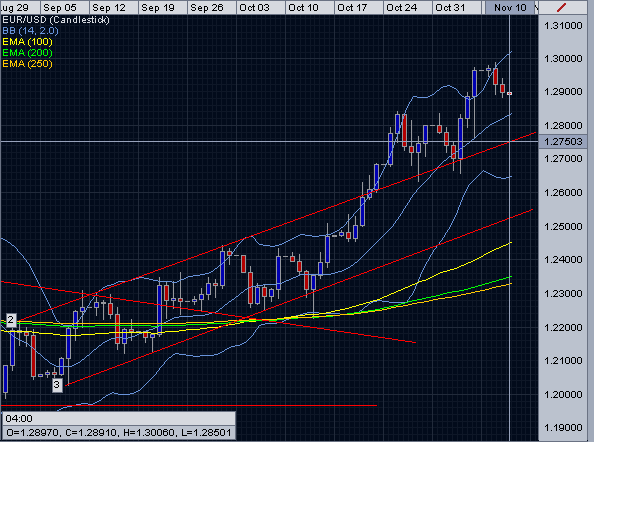
Task: Click the 1.24000 price axis label
Action: click(563, 260)
